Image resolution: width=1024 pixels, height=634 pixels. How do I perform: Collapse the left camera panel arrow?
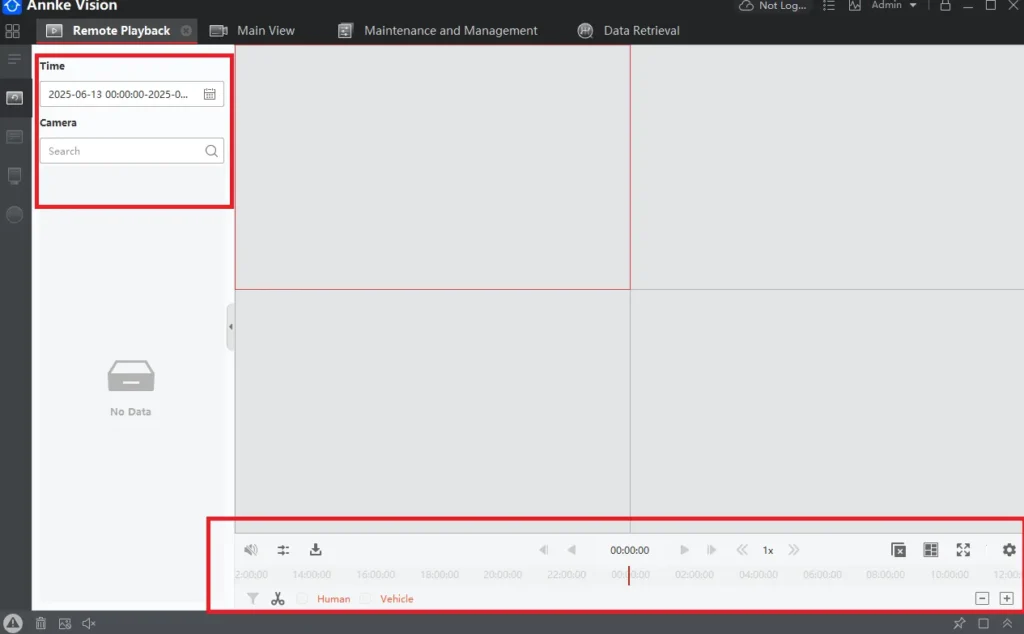coord(231,326)
